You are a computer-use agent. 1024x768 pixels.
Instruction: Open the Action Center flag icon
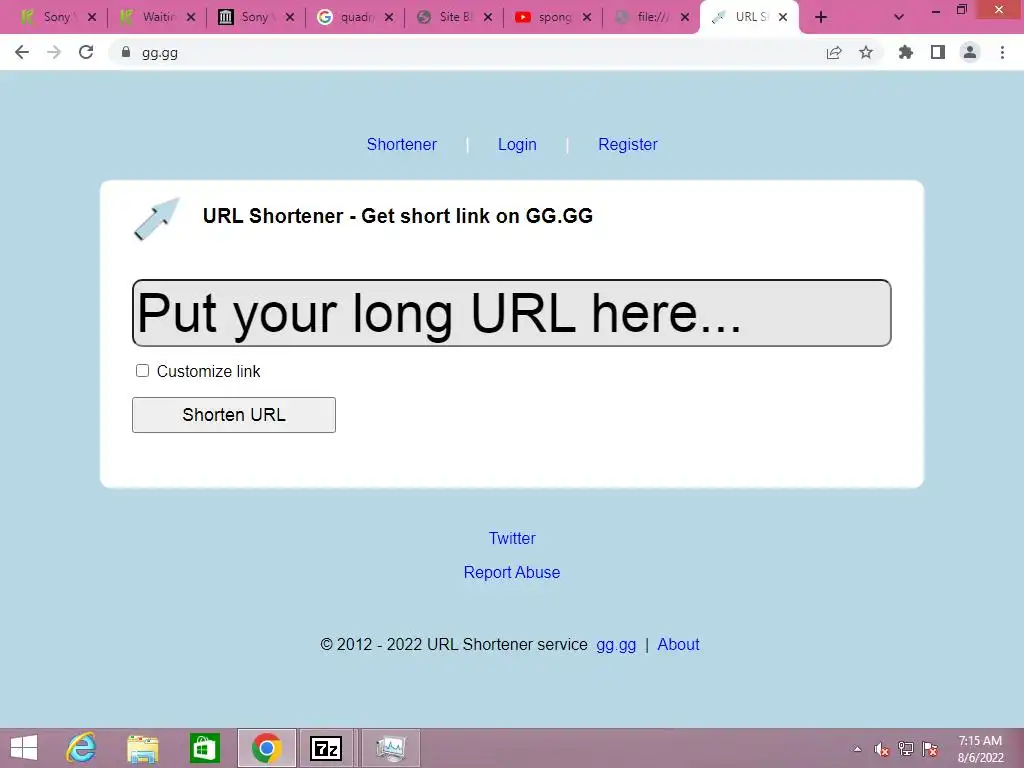(930, 749)
